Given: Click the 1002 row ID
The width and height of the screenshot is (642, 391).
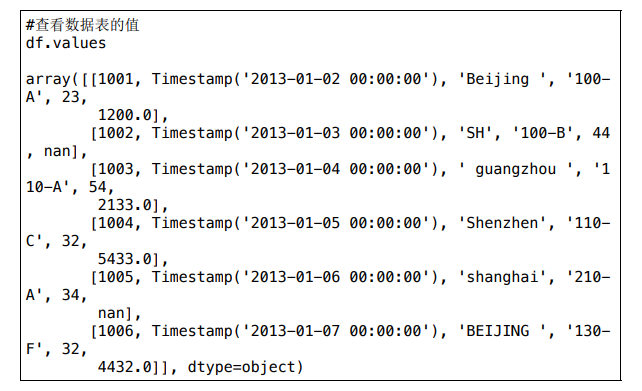Looking at the screenshot, I should point(116,133).
